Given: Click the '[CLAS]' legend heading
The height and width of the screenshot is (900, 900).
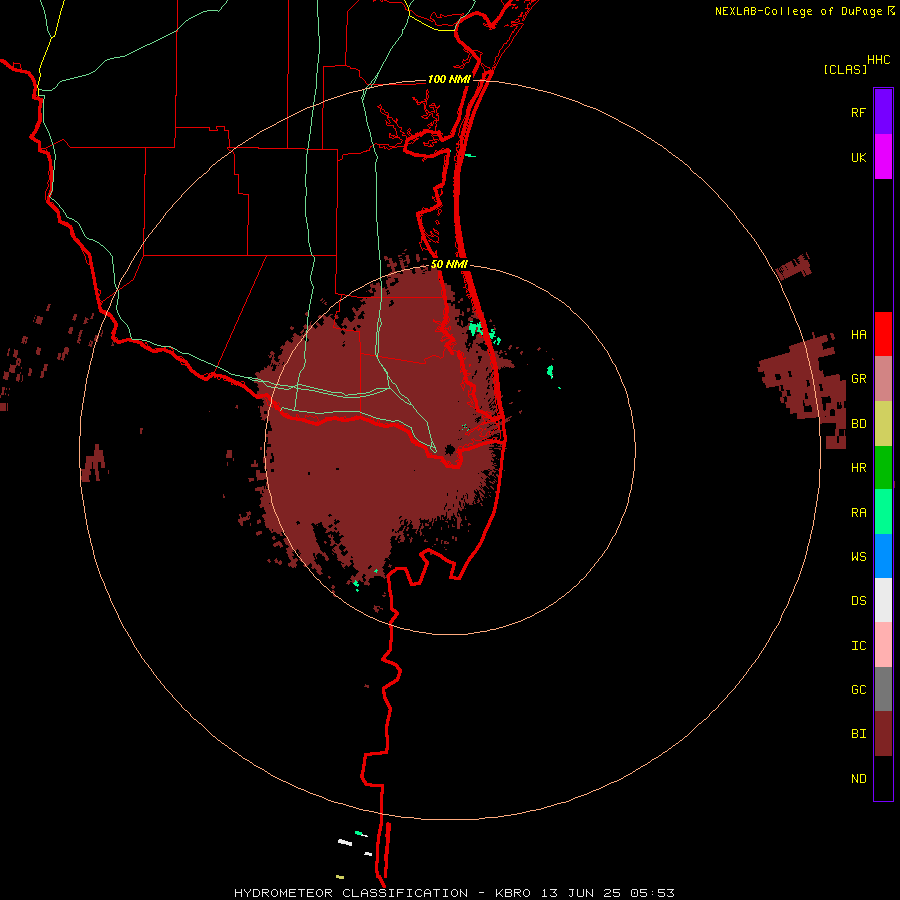Looking at the screenshot, I should [x=845, y=69].
